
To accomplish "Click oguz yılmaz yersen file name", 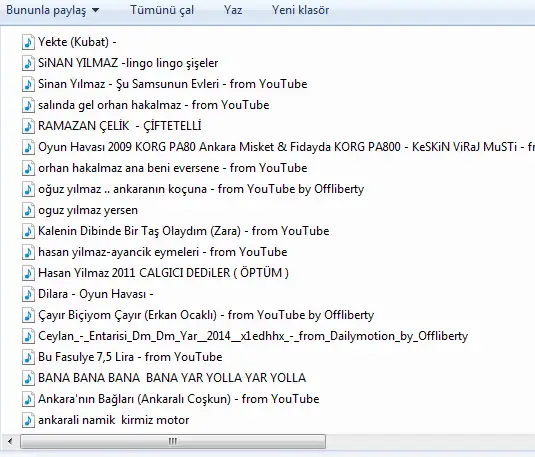I will (x=88, y=210).
